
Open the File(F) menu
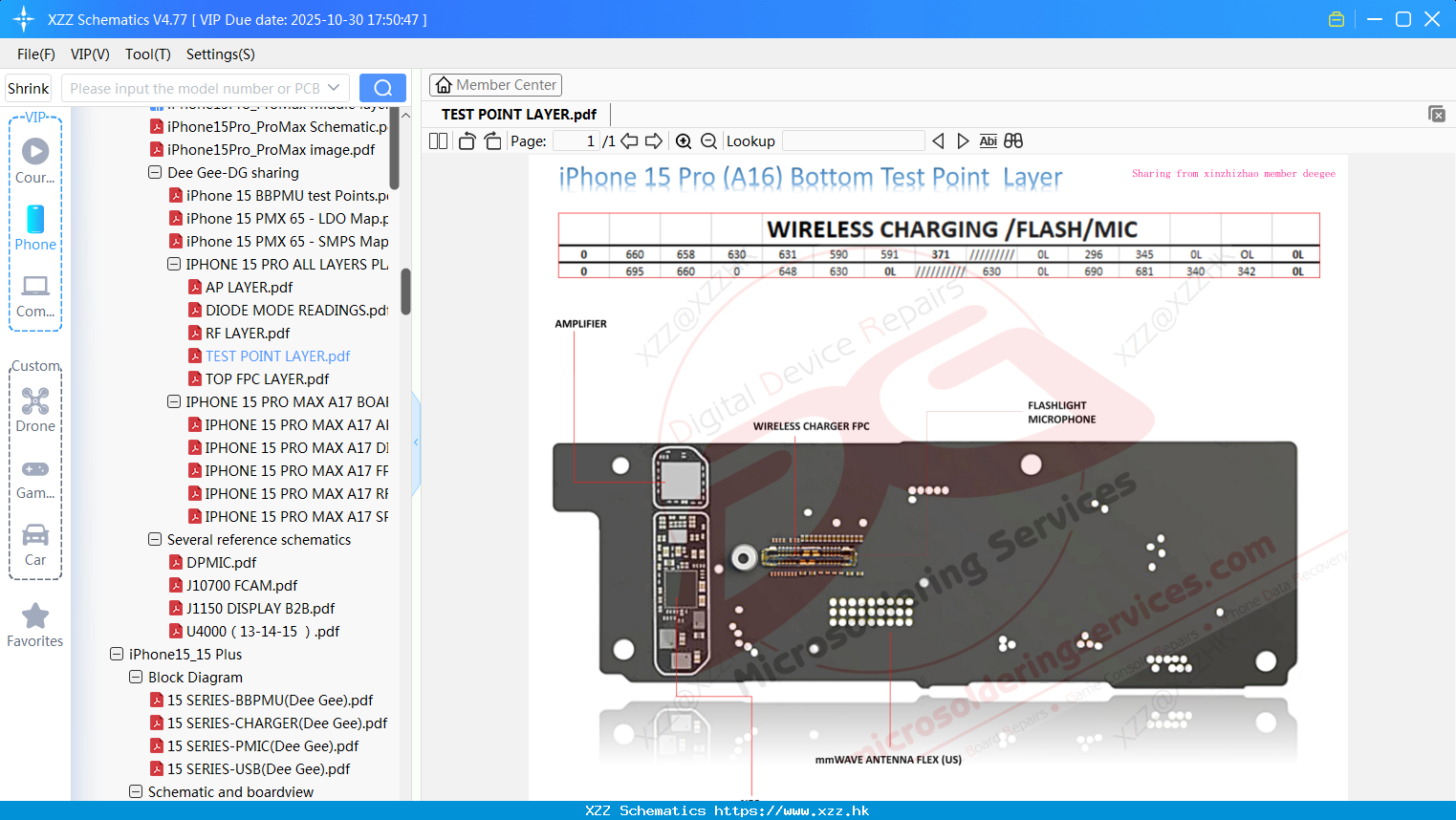pyautogui.click(x=36, y=54)
